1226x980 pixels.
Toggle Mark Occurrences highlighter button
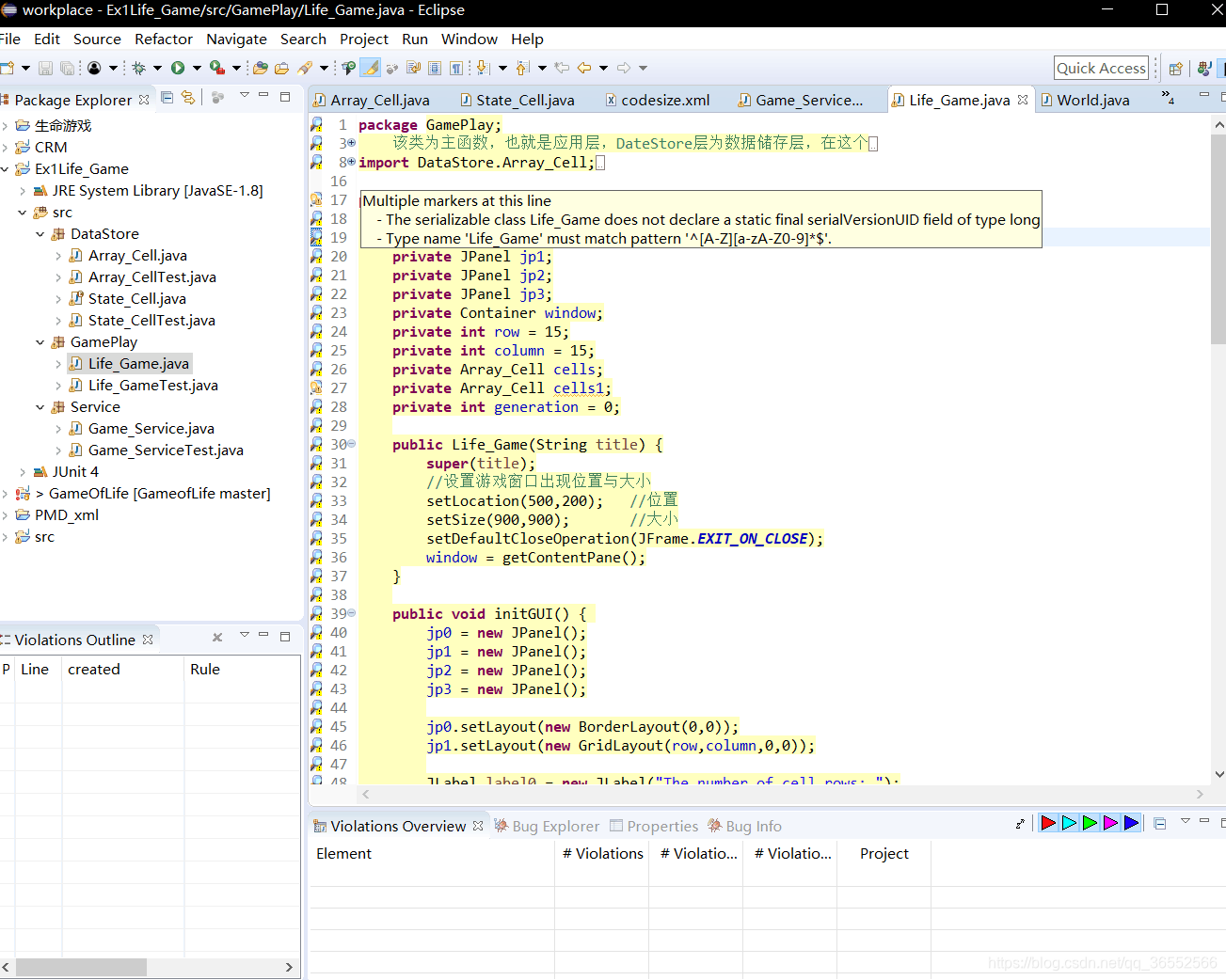coord(371,68)
